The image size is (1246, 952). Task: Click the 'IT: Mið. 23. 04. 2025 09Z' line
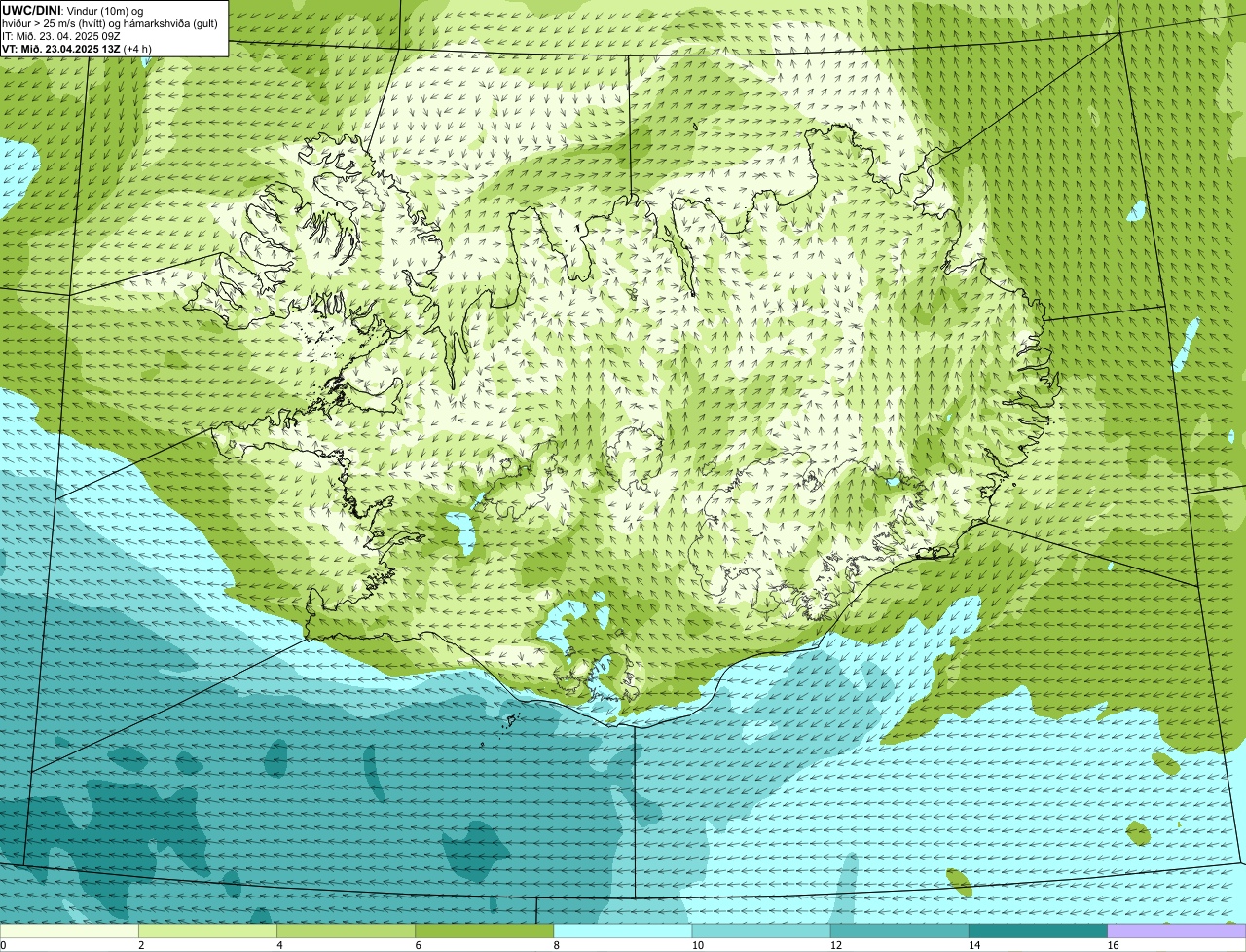tap(61, 35)
